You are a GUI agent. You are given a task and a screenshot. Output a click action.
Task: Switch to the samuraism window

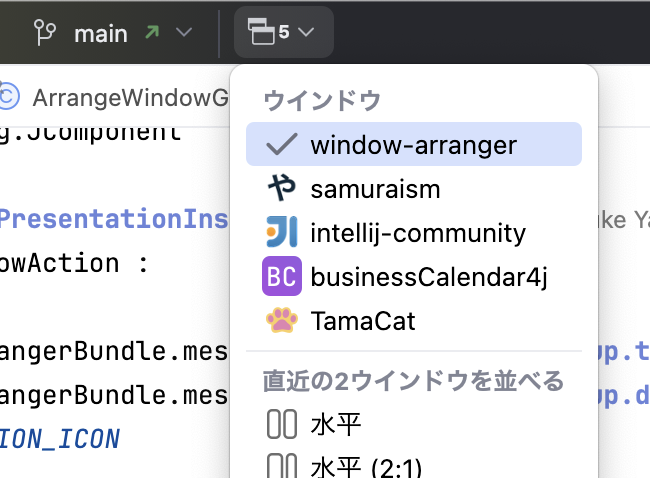tap(414, 189)
